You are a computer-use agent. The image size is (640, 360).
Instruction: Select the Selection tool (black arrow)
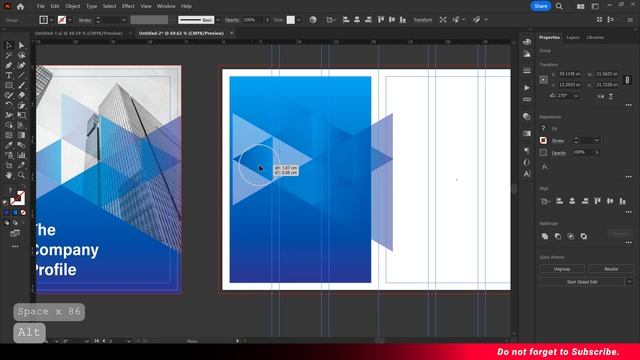point(9,45)
